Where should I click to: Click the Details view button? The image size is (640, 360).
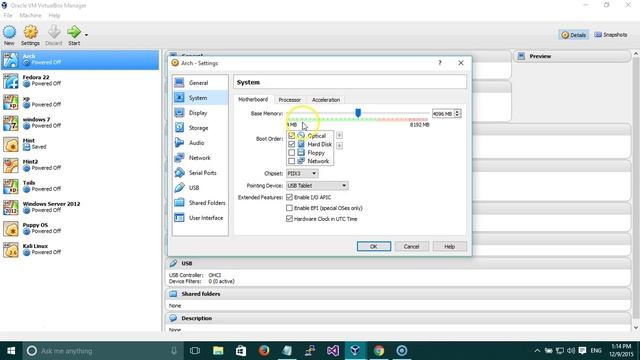point(573,35)
